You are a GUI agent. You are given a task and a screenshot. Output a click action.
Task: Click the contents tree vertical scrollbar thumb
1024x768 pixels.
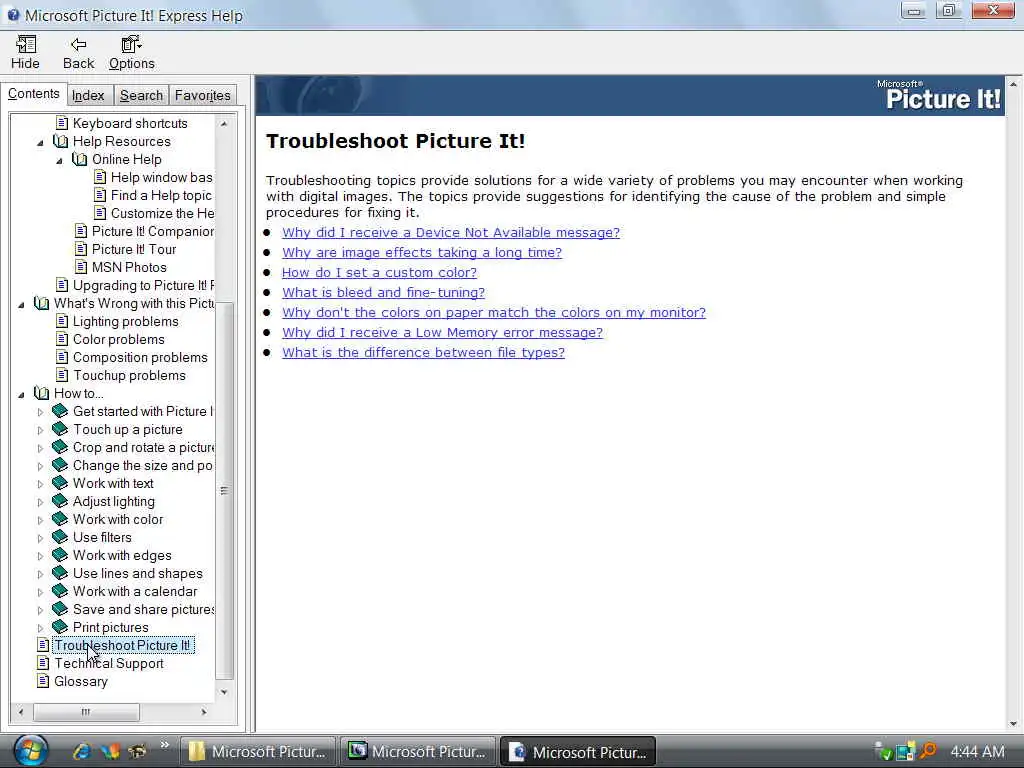pos(224,491)
